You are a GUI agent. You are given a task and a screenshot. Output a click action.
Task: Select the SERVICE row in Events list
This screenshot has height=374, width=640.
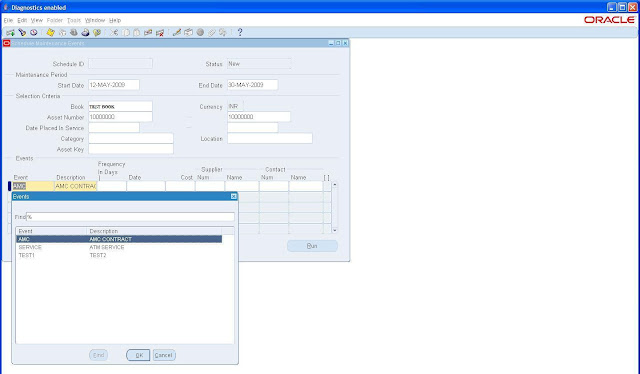[x=119, y=247]
